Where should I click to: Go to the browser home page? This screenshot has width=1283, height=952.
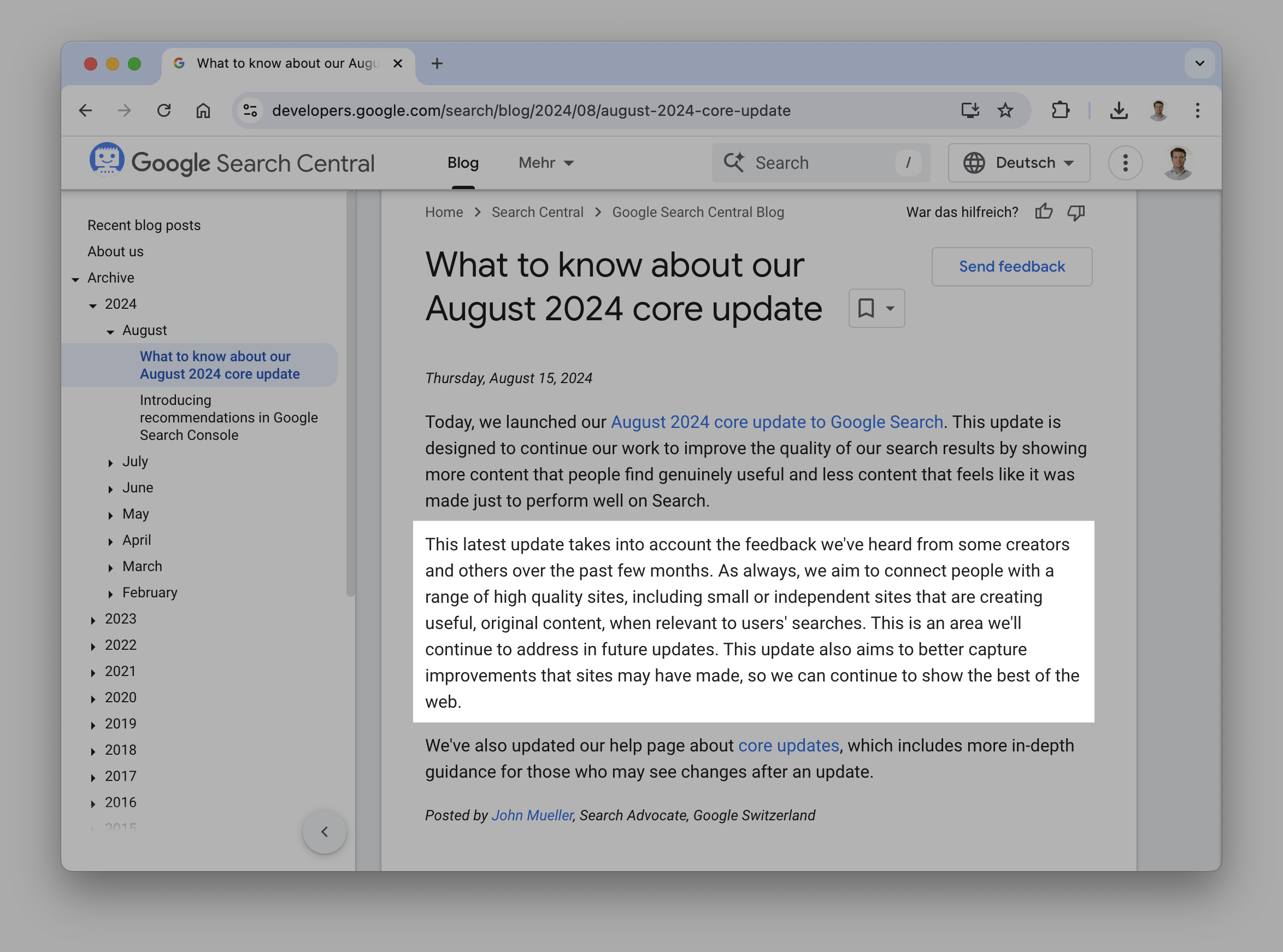pyautogui.click(x=203, y=110)
